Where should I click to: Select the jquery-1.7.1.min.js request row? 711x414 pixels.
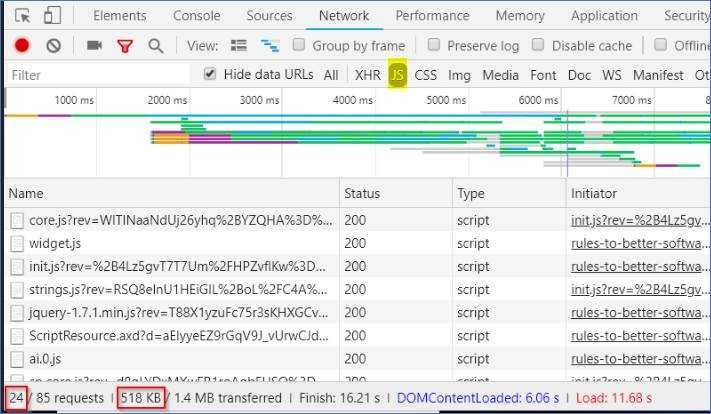click(170, 312)
